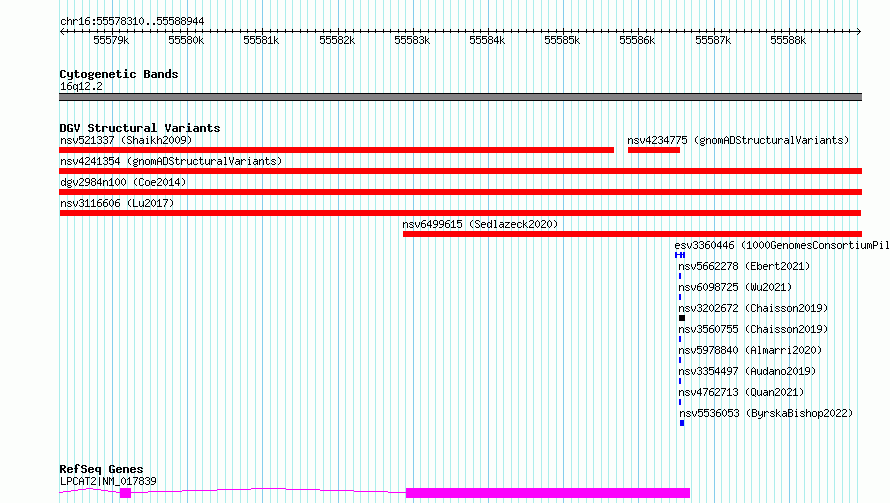Click blue marker under nsv5978840

click(680, 360)
